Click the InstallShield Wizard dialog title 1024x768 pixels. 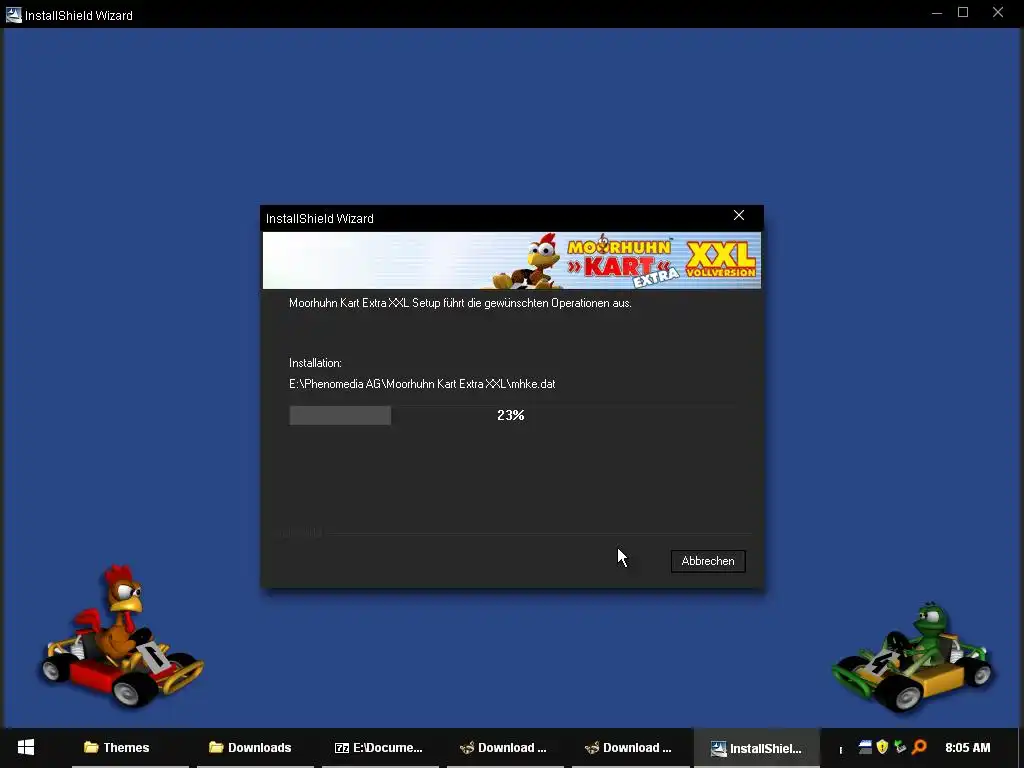(x=320, y=219)
